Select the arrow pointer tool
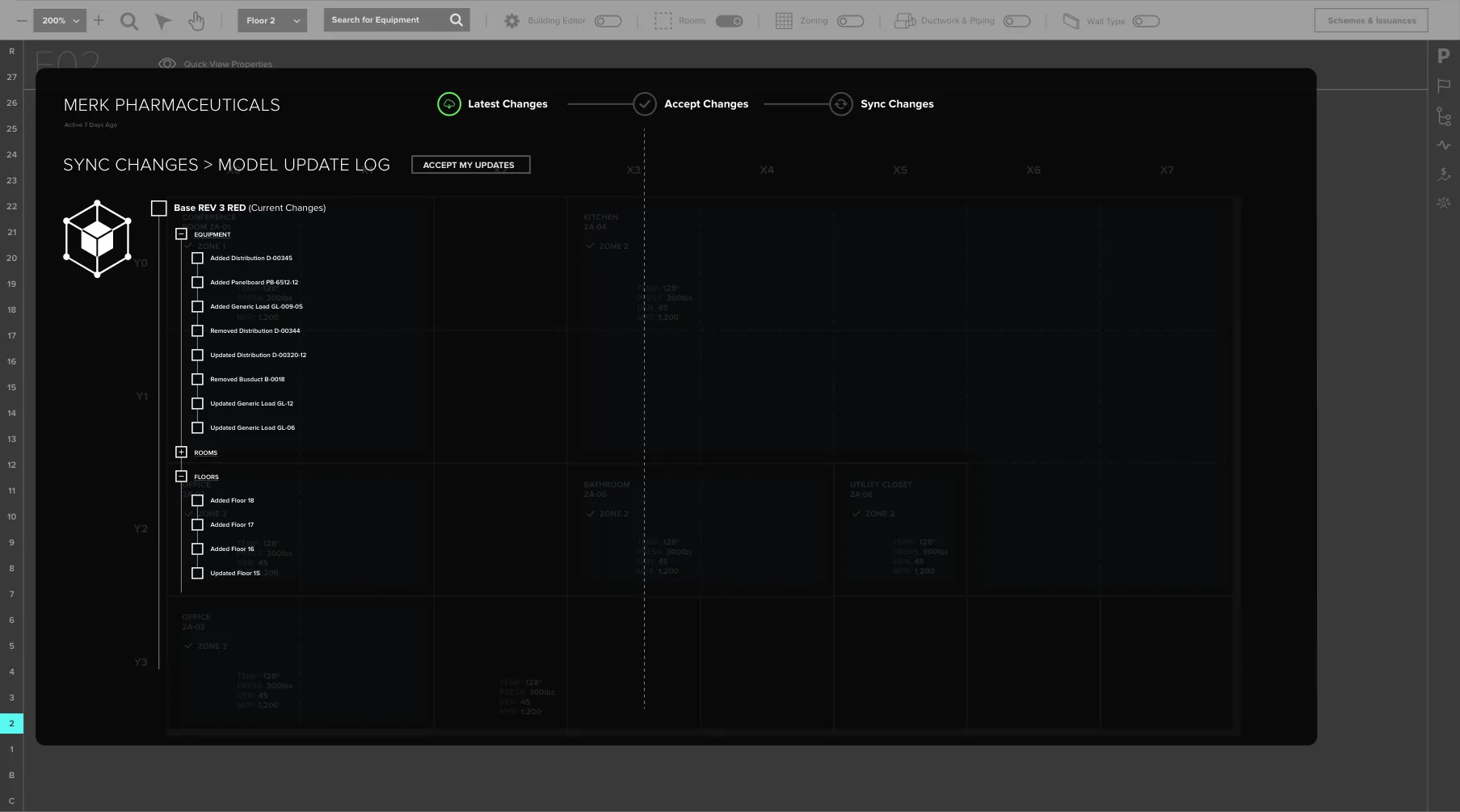Image resolution: width=1460 pixels, height=812 pixels. (163, 21)
